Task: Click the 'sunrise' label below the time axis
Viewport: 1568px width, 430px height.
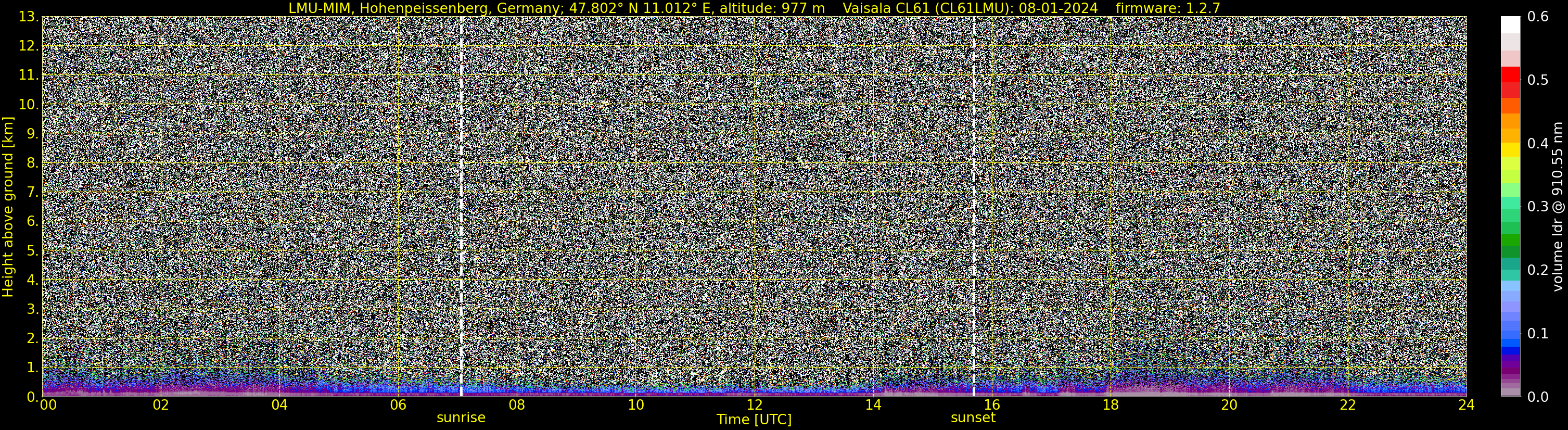Action: (461, 418)
